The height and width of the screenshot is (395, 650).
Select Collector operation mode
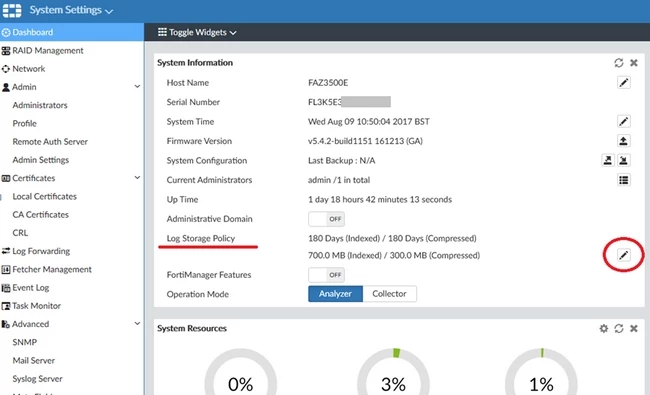point(389,293)
